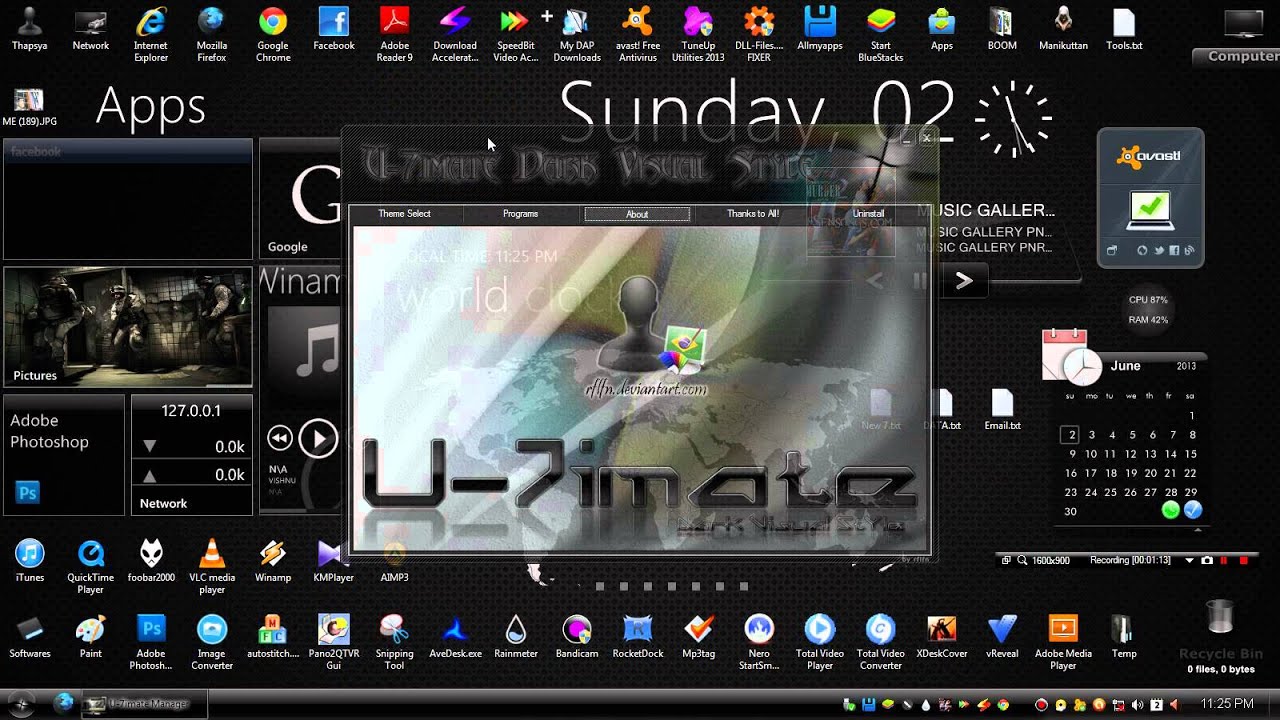Select June 2 in the calendar widget

[x=1071, y=435]
